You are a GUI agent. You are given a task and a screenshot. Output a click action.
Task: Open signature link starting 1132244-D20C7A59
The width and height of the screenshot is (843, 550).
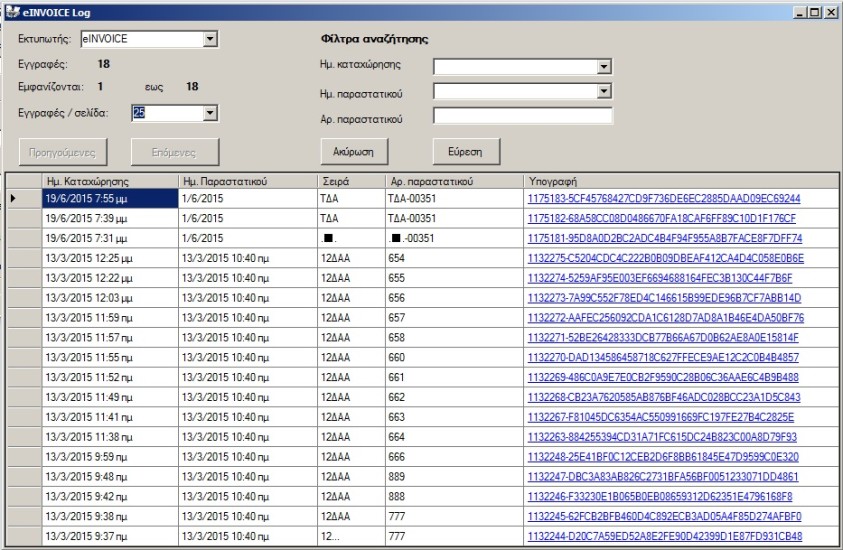[665, 537]
